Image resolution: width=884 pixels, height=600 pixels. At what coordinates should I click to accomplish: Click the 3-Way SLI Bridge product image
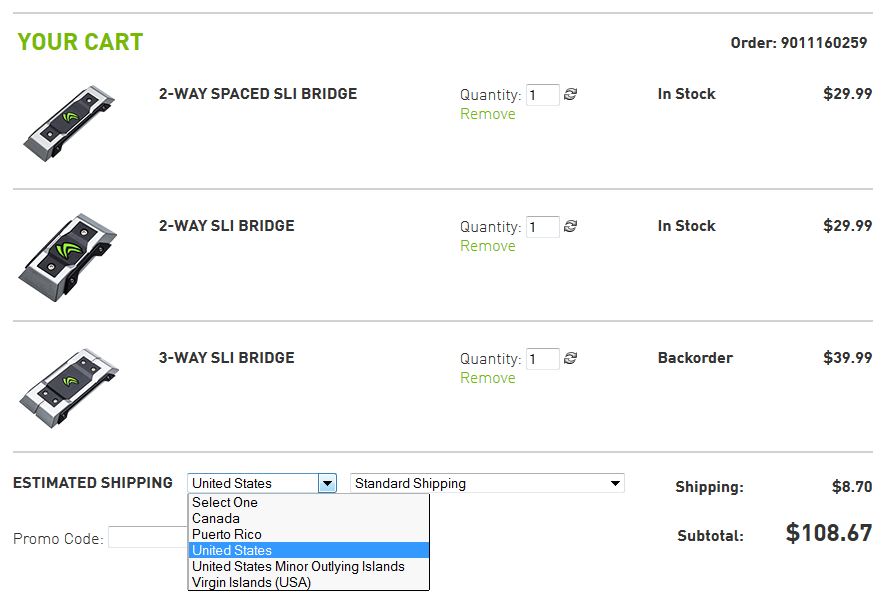point(68,387)
